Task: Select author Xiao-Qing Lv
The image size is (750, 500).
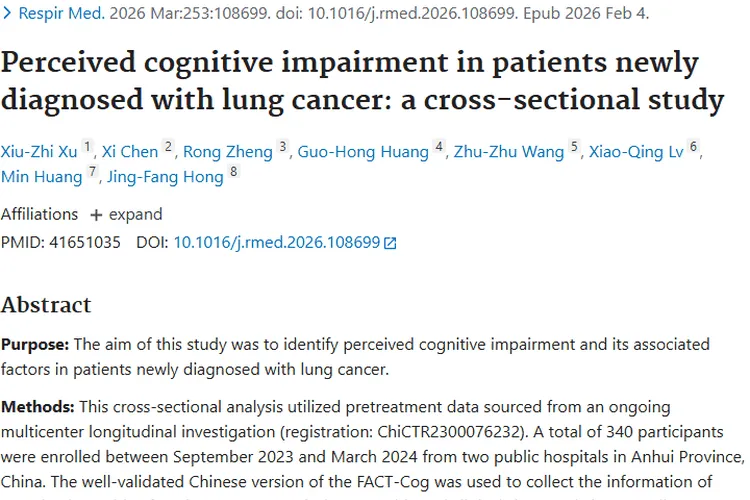Action: 636,152
